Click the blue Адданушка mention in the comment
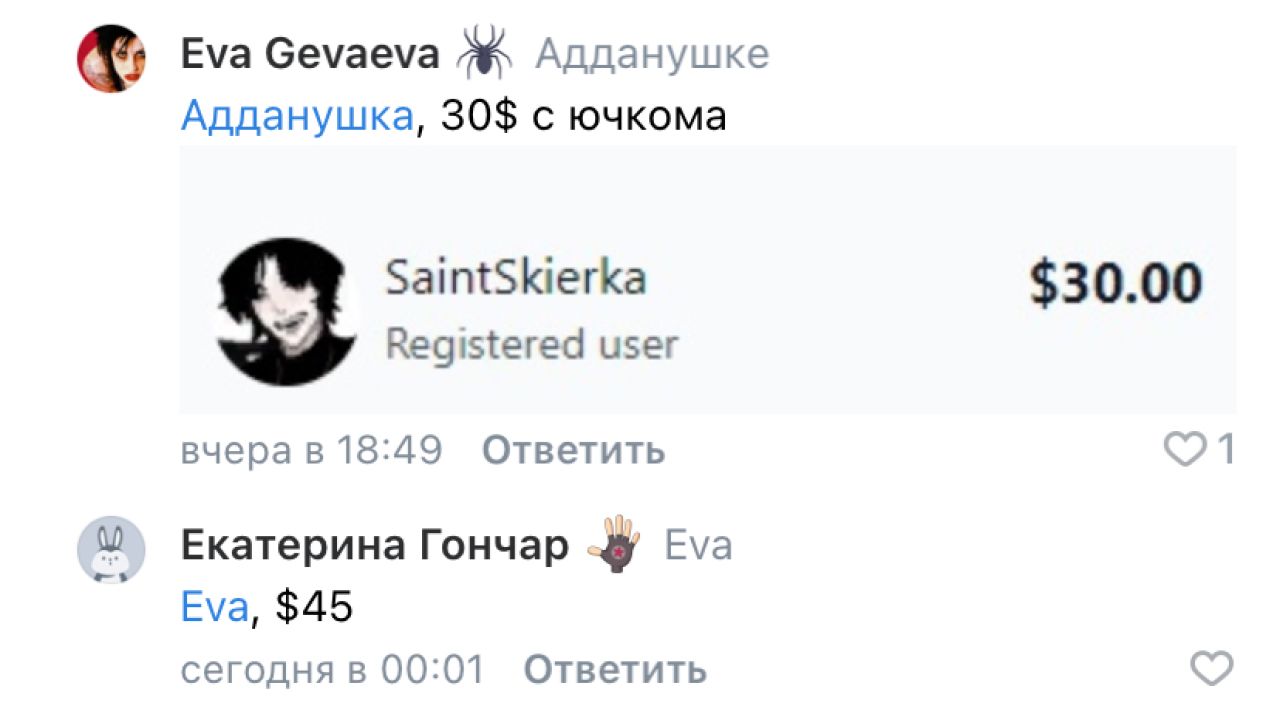 tap(297, 117)
